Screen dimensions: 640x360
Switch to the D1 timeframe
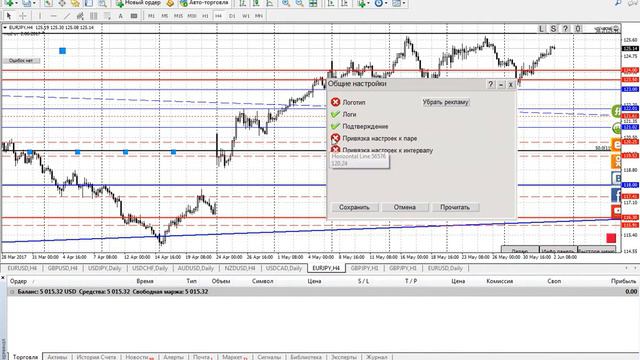(x=232, y=16)
